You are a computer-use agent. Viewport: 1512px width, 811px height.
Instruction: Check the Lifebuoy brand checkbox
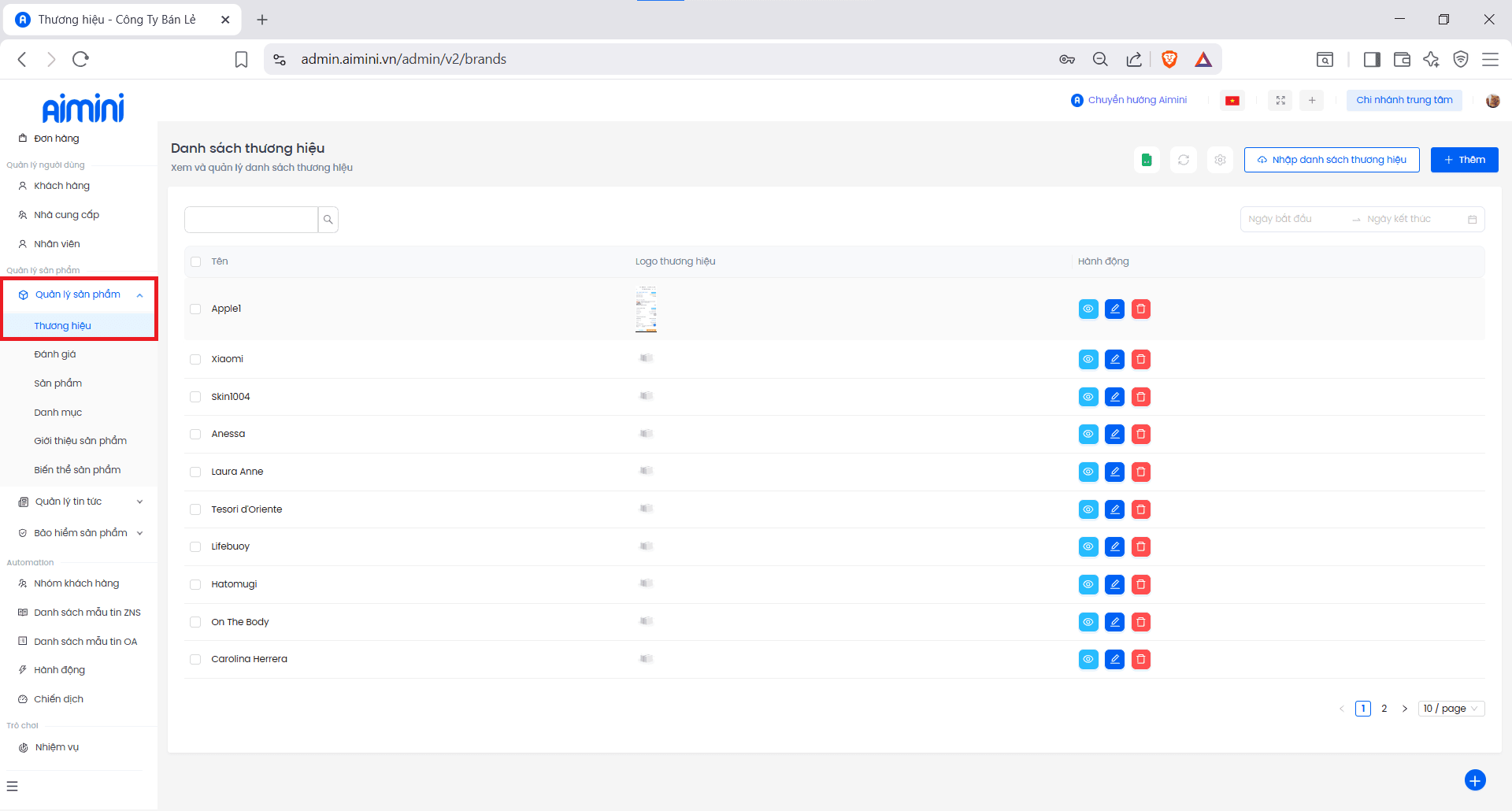point(195,546)
